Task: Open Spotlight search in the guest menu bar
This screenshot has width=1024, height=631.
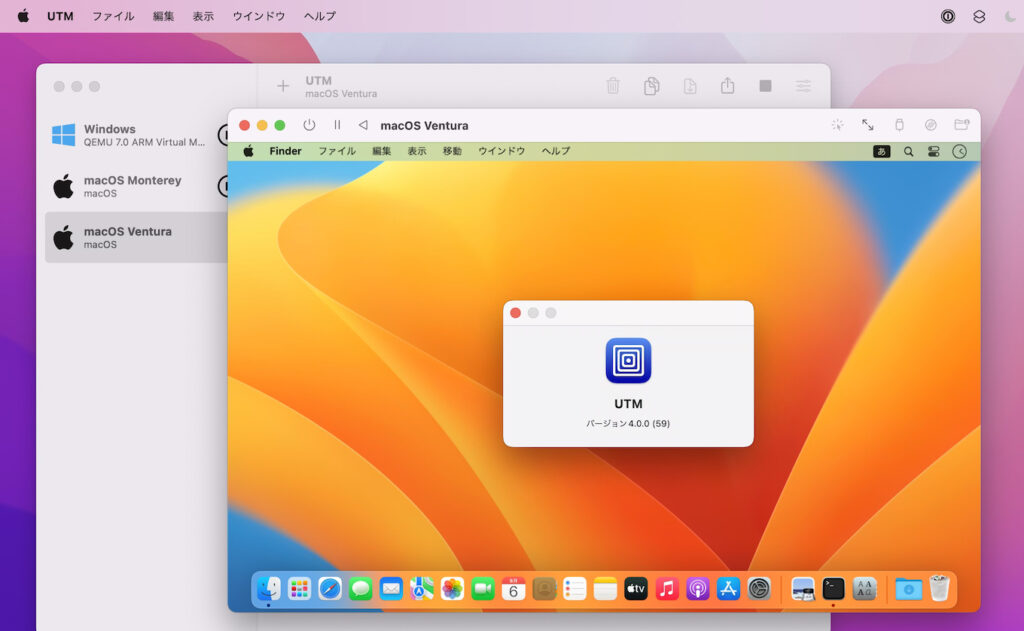Action: click(906, 151)
